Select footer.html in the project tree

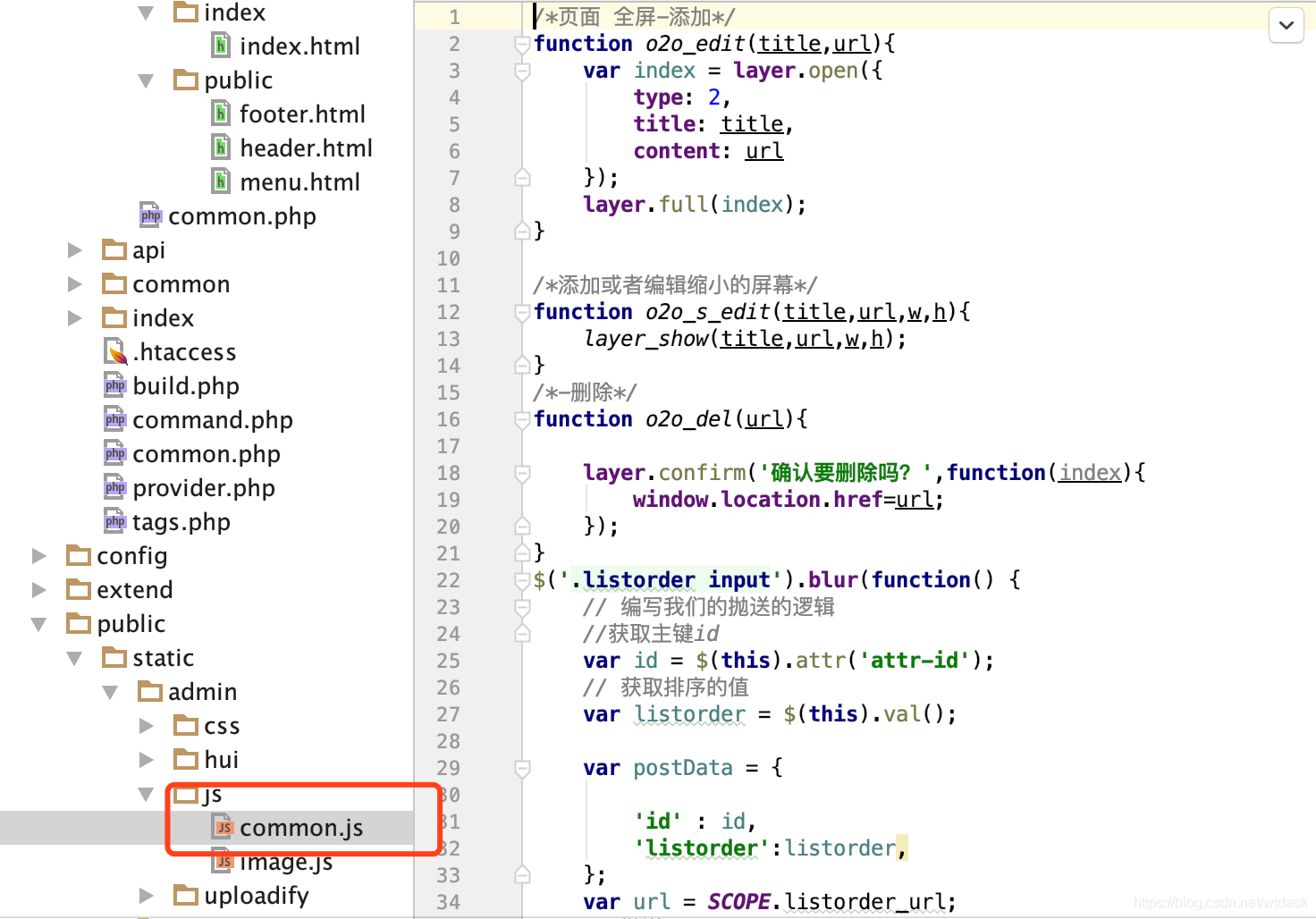[x=302, y=114]
